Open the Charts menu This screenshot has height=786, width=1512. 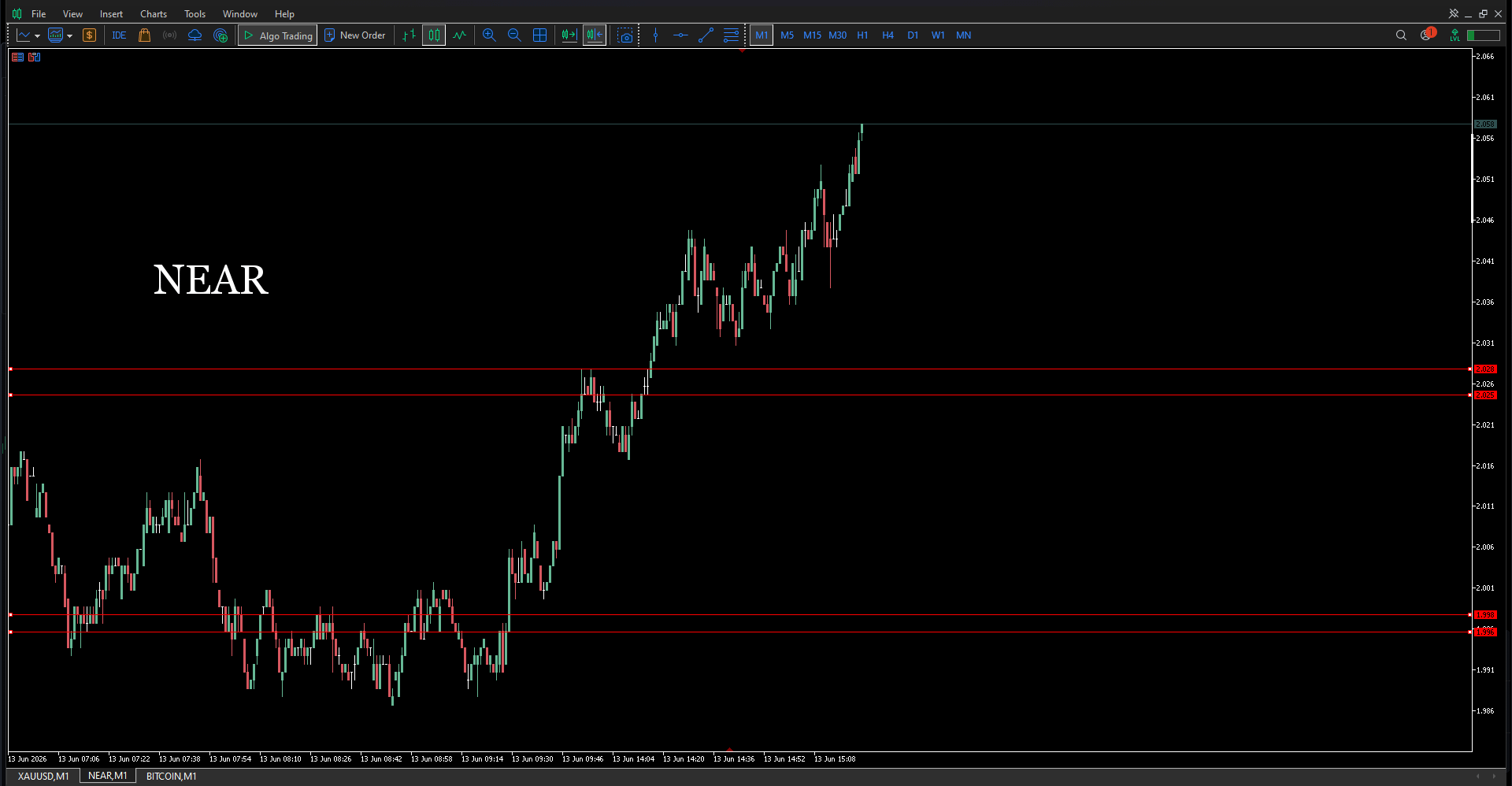(154, 14)
